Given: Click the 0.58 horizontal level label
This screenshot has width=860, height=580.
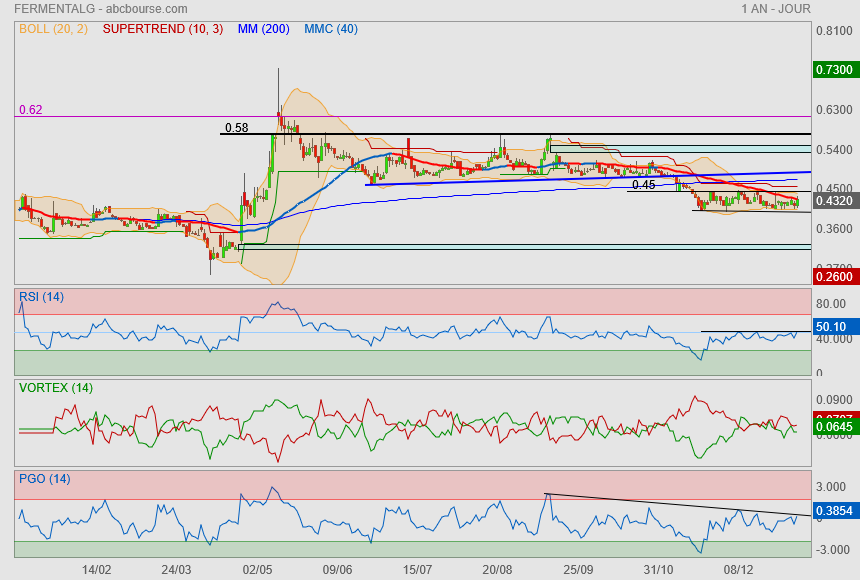Looking at the screenshot, I should [x=236, y=128].
